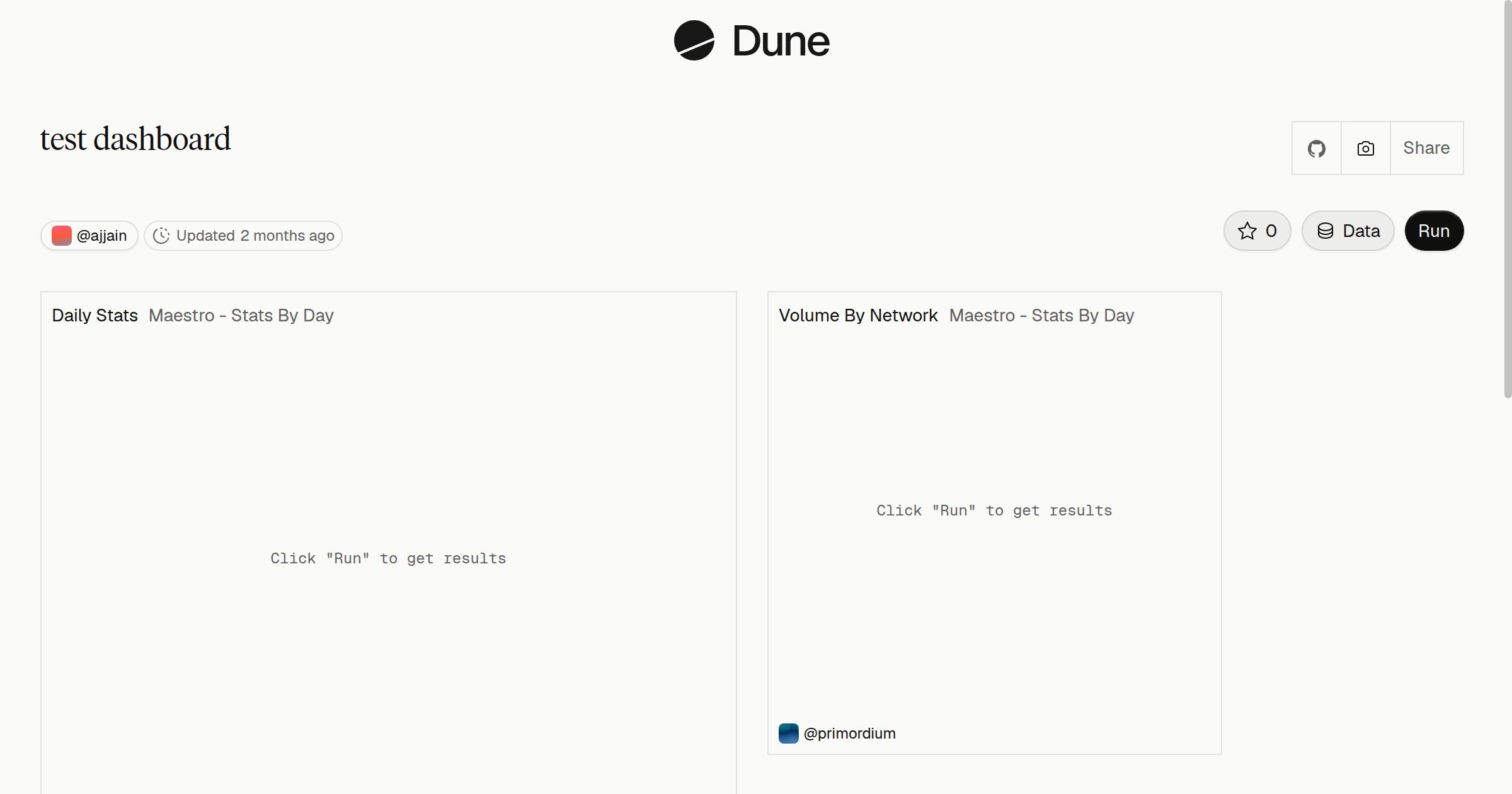
Task: Click the Run prompt text in Daily Stats
Action: pyautogui.click(x=388, y=558)
